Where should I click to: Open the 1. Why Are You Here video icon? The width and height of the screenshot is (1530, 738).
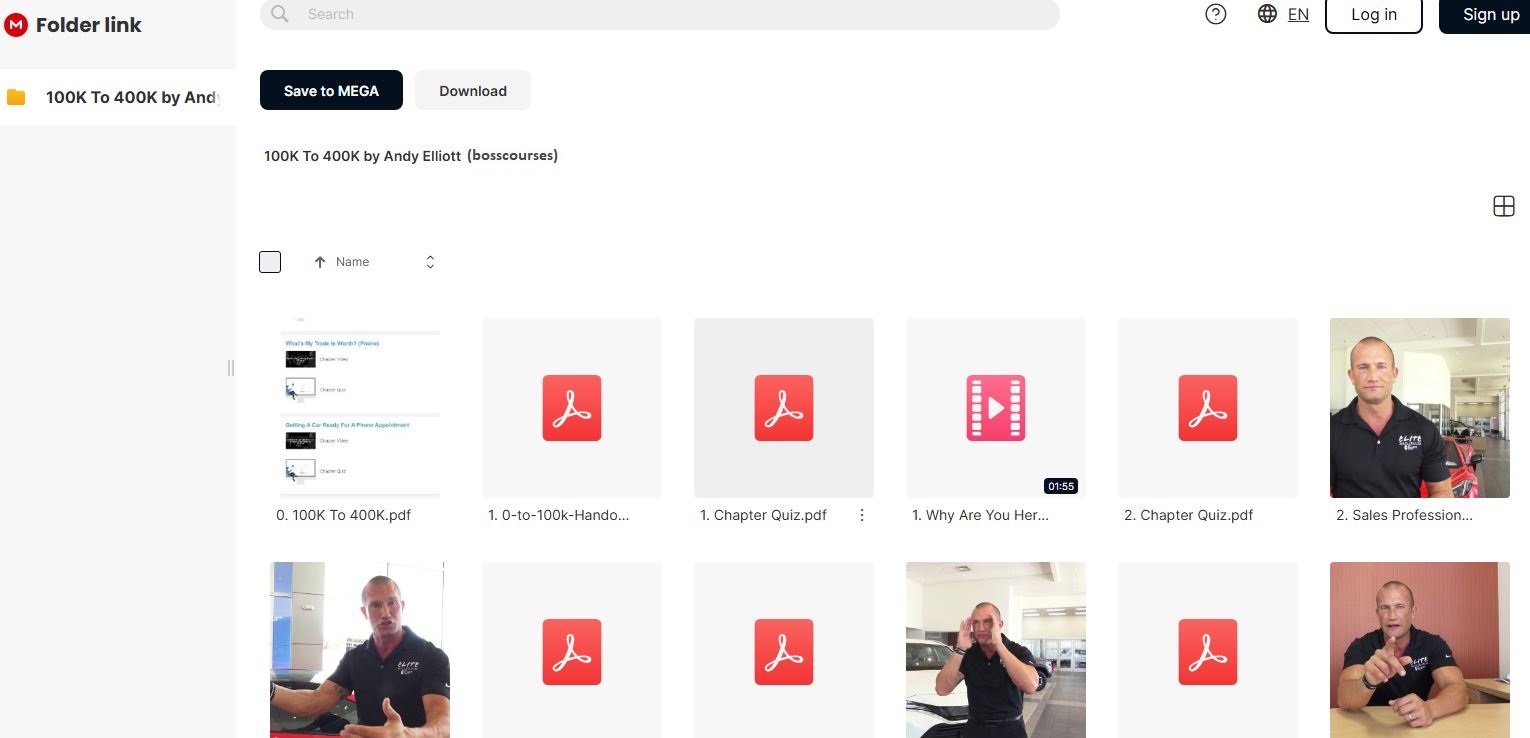(x=996, y=408)
